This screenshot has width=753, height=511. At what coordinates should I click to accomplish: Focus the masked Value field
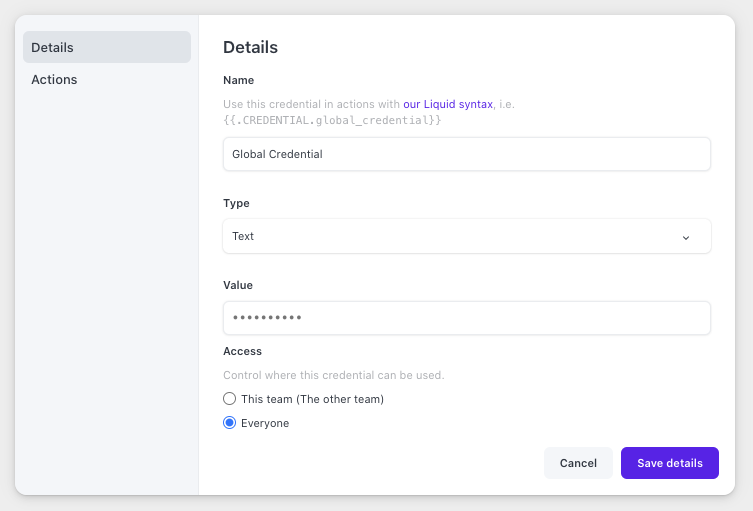click(x=466, y=318)
